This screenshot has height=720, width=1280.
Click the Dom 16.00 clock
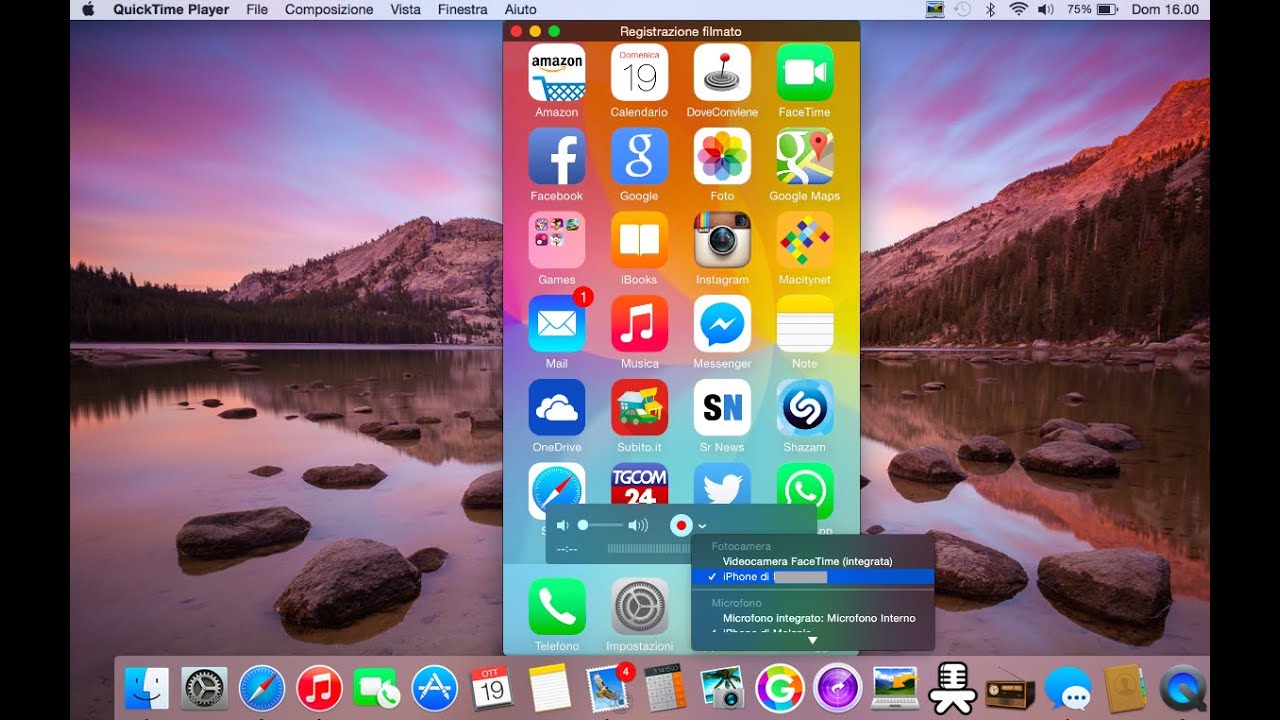[1165, 9]
